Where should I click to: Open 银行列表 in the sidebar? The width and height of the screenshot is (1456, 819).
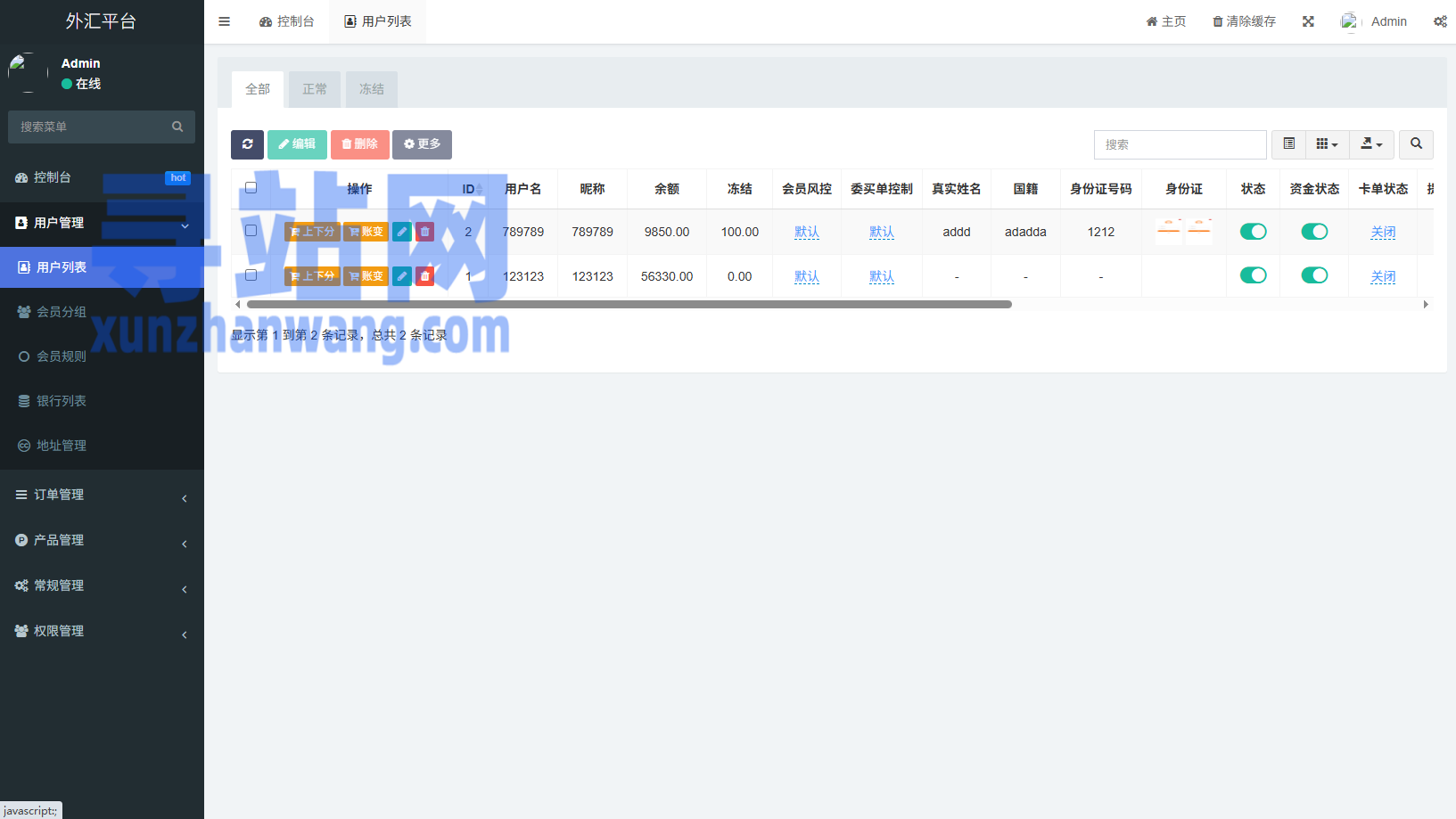point(62,401)
